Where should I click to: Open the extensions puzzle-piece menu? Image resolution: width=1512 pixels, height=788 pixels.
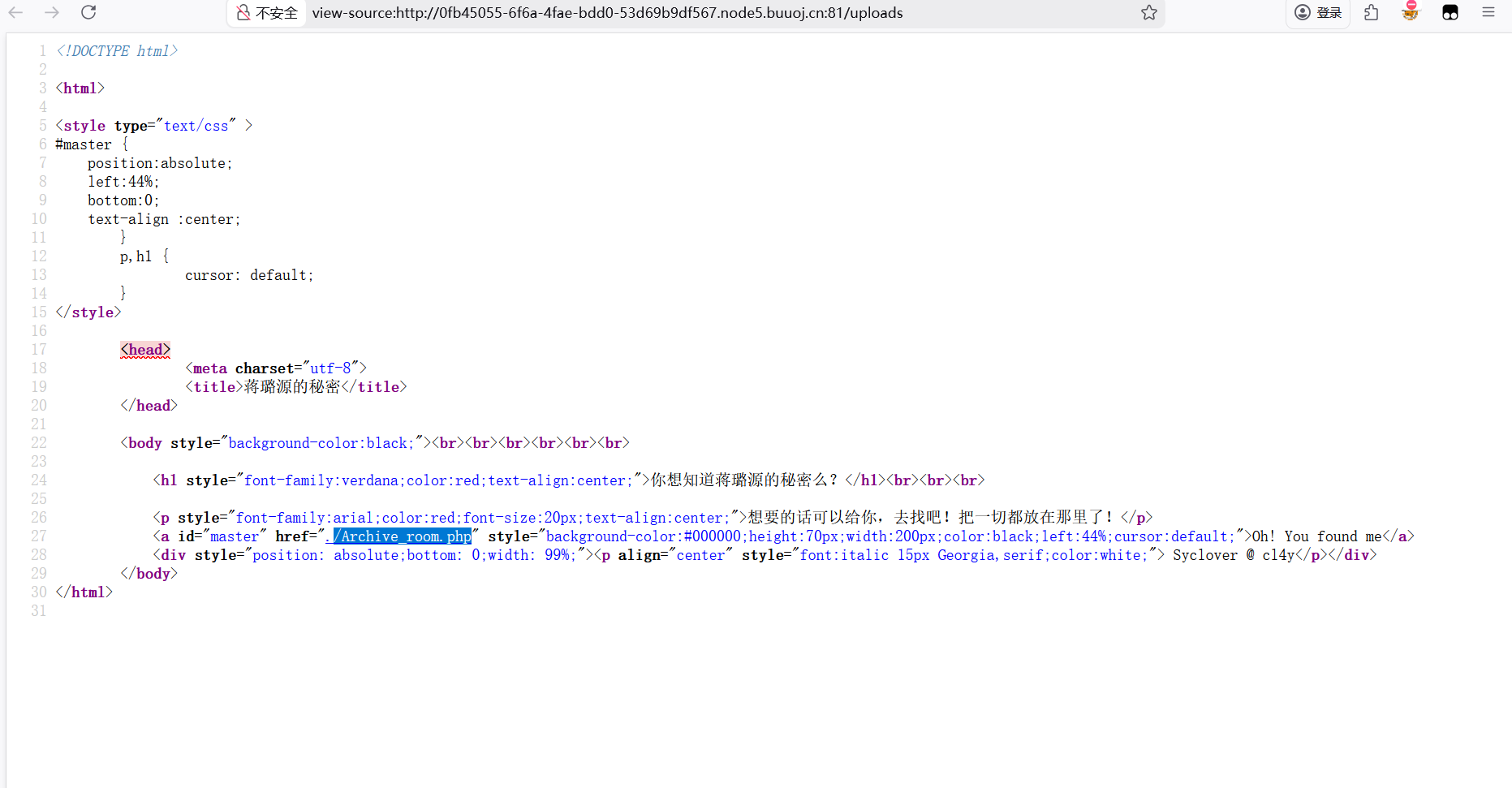[x=1372, y=12]
